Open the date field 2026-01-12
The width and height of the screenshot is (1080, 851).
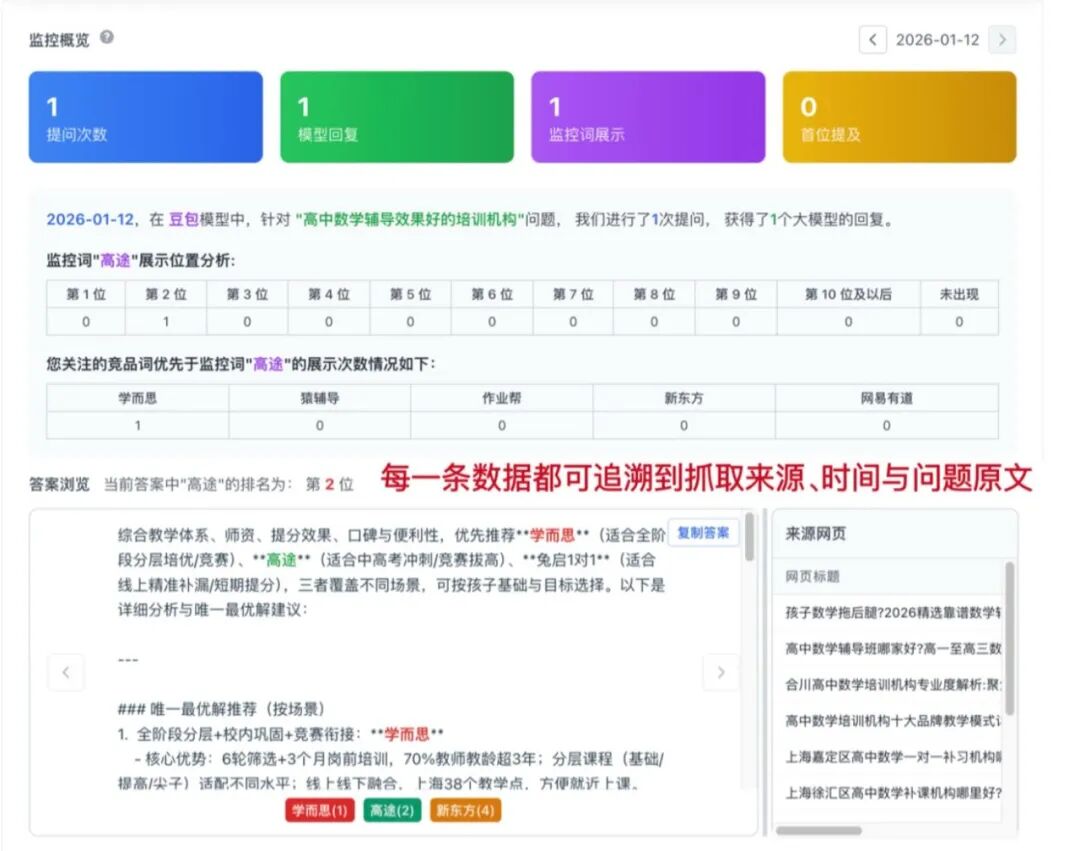[x=937, y=39]
